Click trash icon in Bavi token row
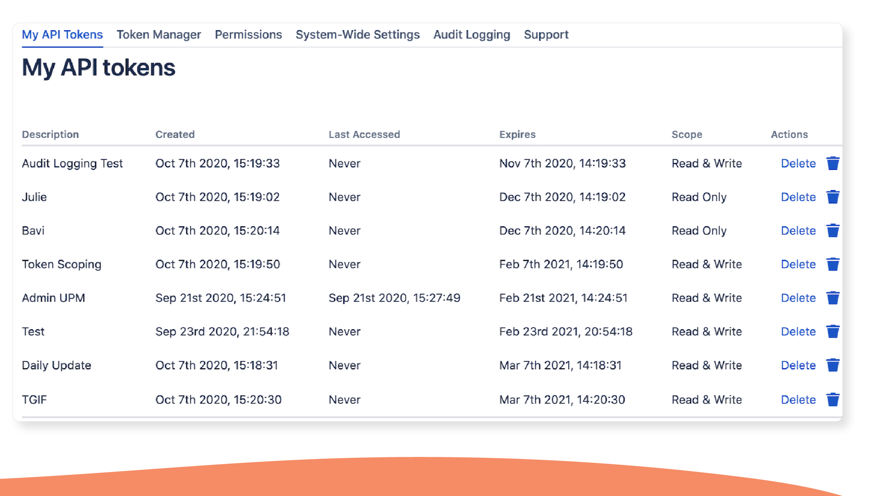The image size is (871, 496). coord(833,231)
